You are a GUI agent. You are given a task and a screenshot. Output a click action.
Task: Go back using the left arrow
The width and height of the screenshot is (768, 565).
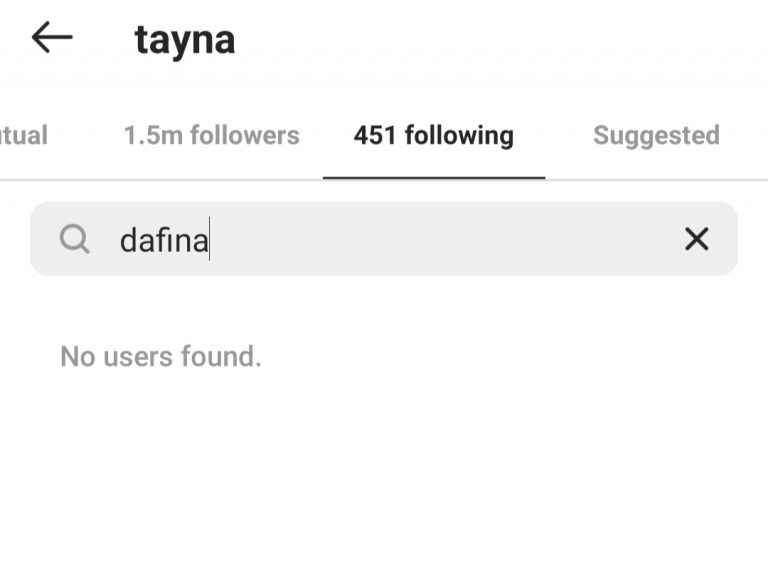pos(52,37)
